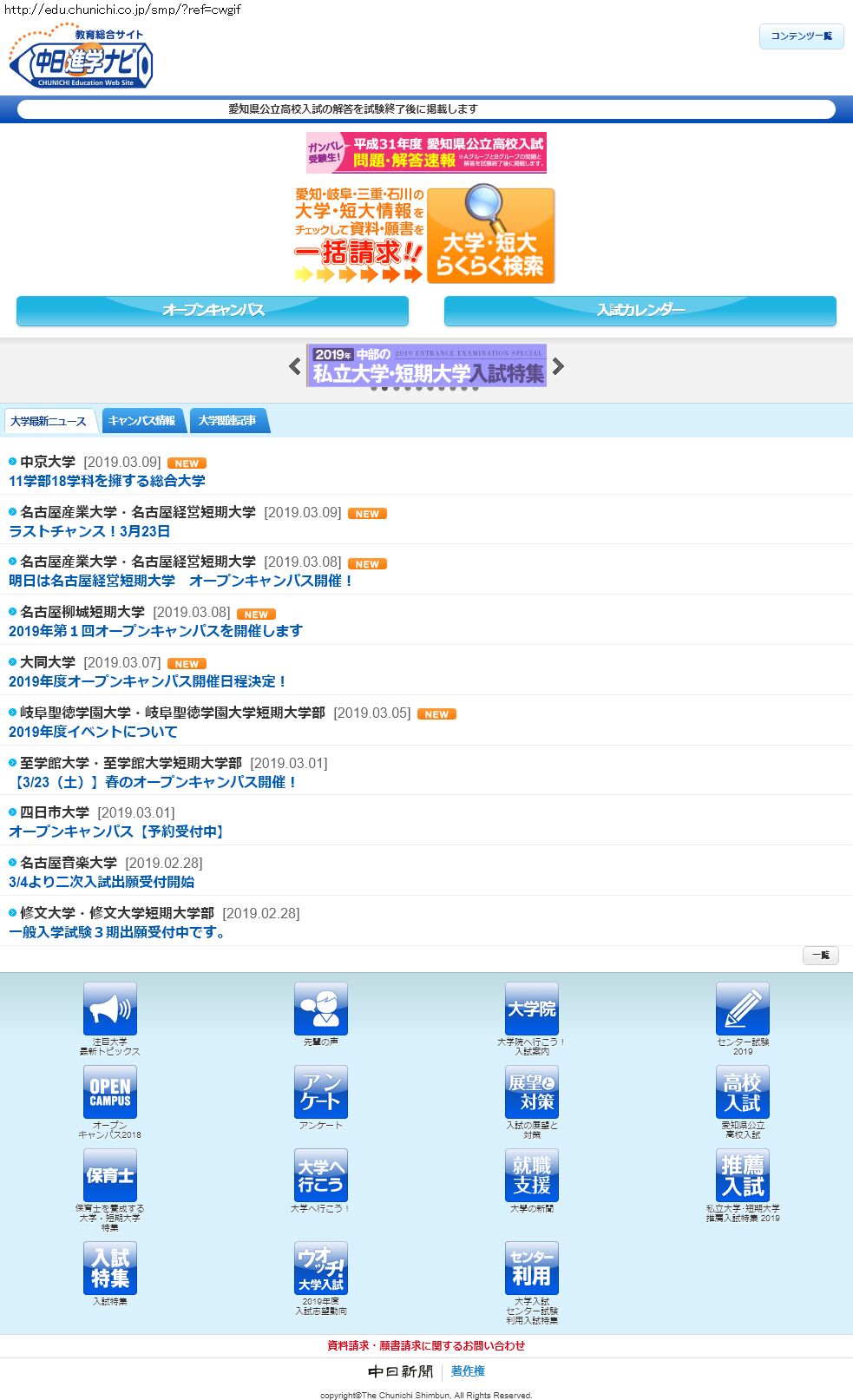Click the 一覧 button below the news list

[x=820, y=956]
